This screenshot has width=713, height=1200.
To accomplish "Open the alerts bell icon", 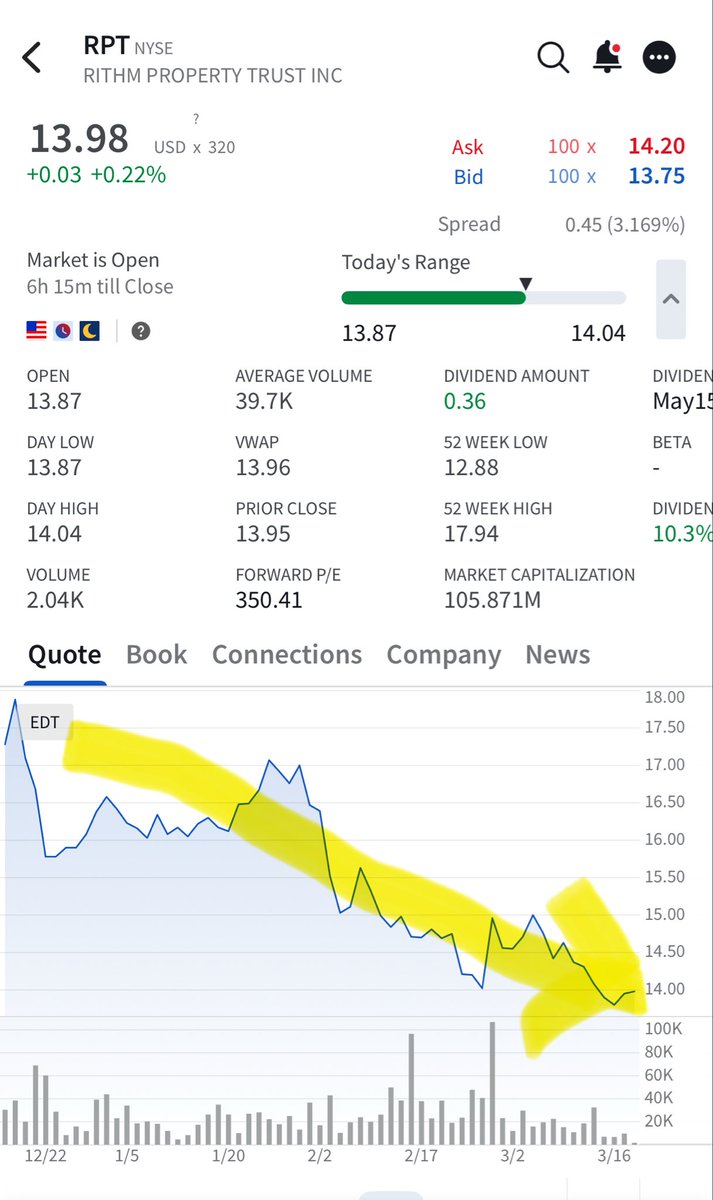I will coord(607,58).
